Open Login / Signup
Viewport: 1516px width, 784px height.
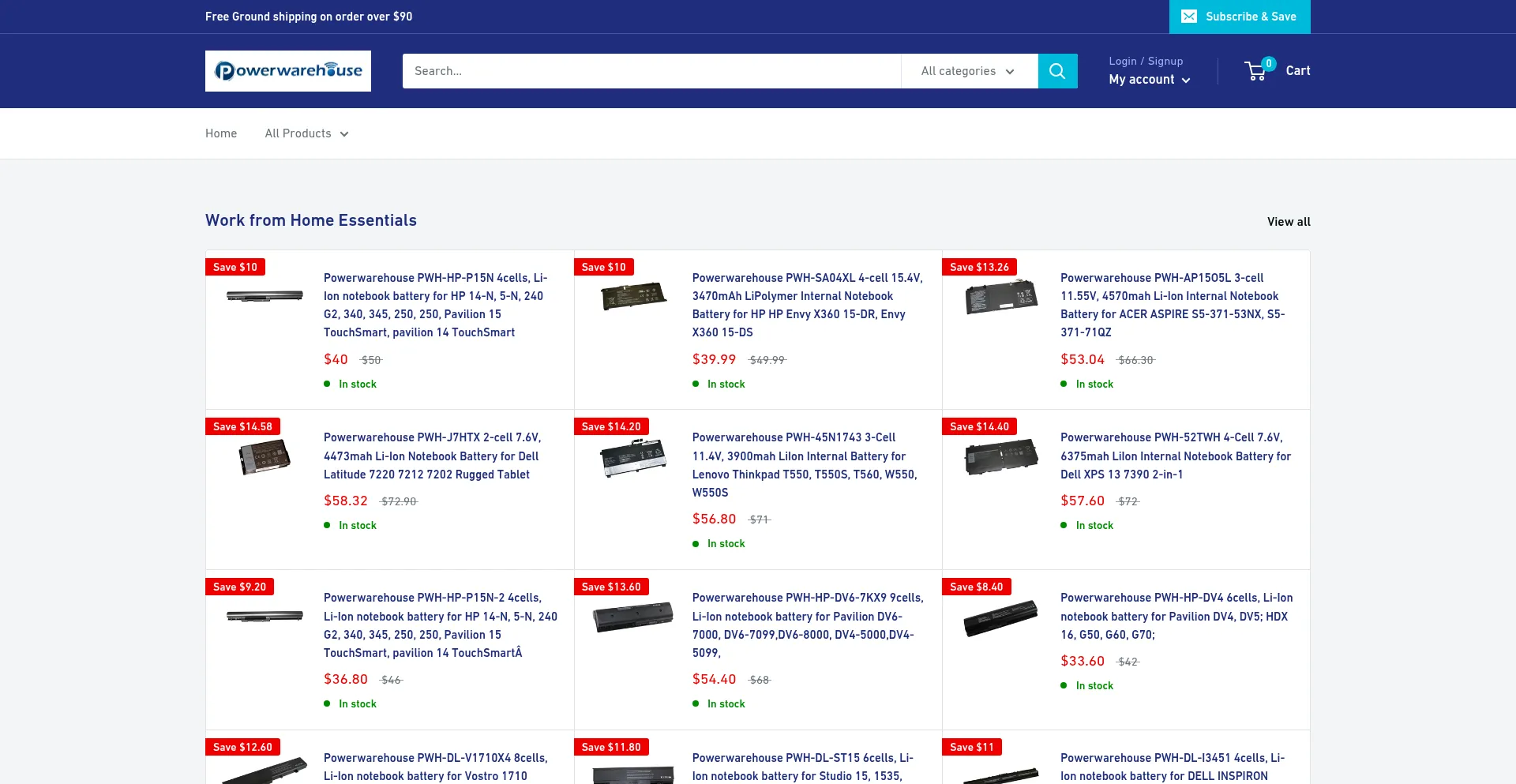[x=1146, y=61]
